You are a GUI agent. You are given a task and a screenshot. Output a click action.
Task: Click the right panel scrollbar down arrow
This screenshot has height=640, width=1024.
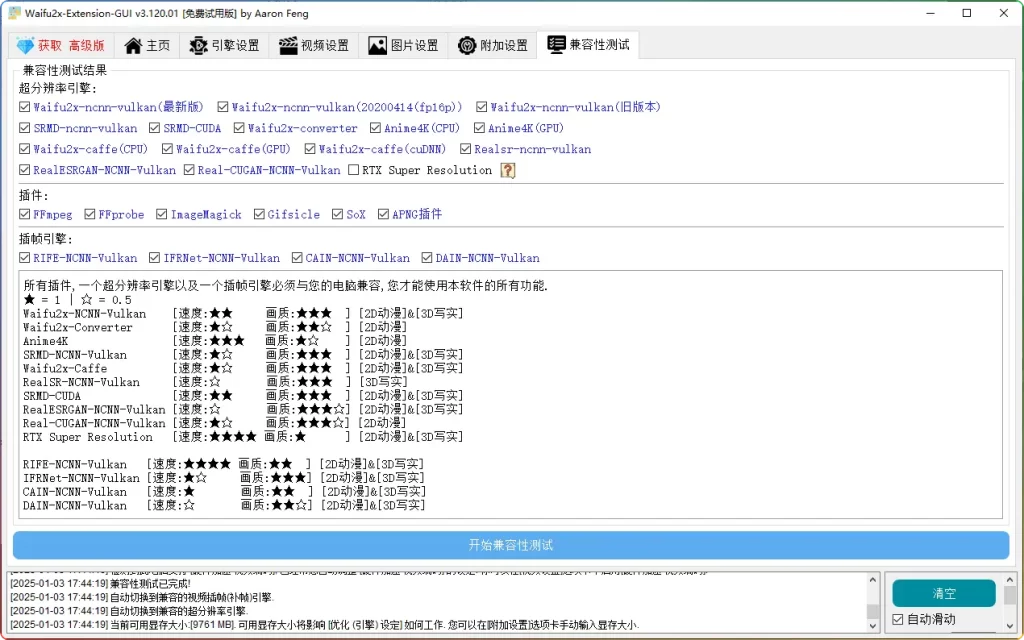click(x=1010, y=626)
